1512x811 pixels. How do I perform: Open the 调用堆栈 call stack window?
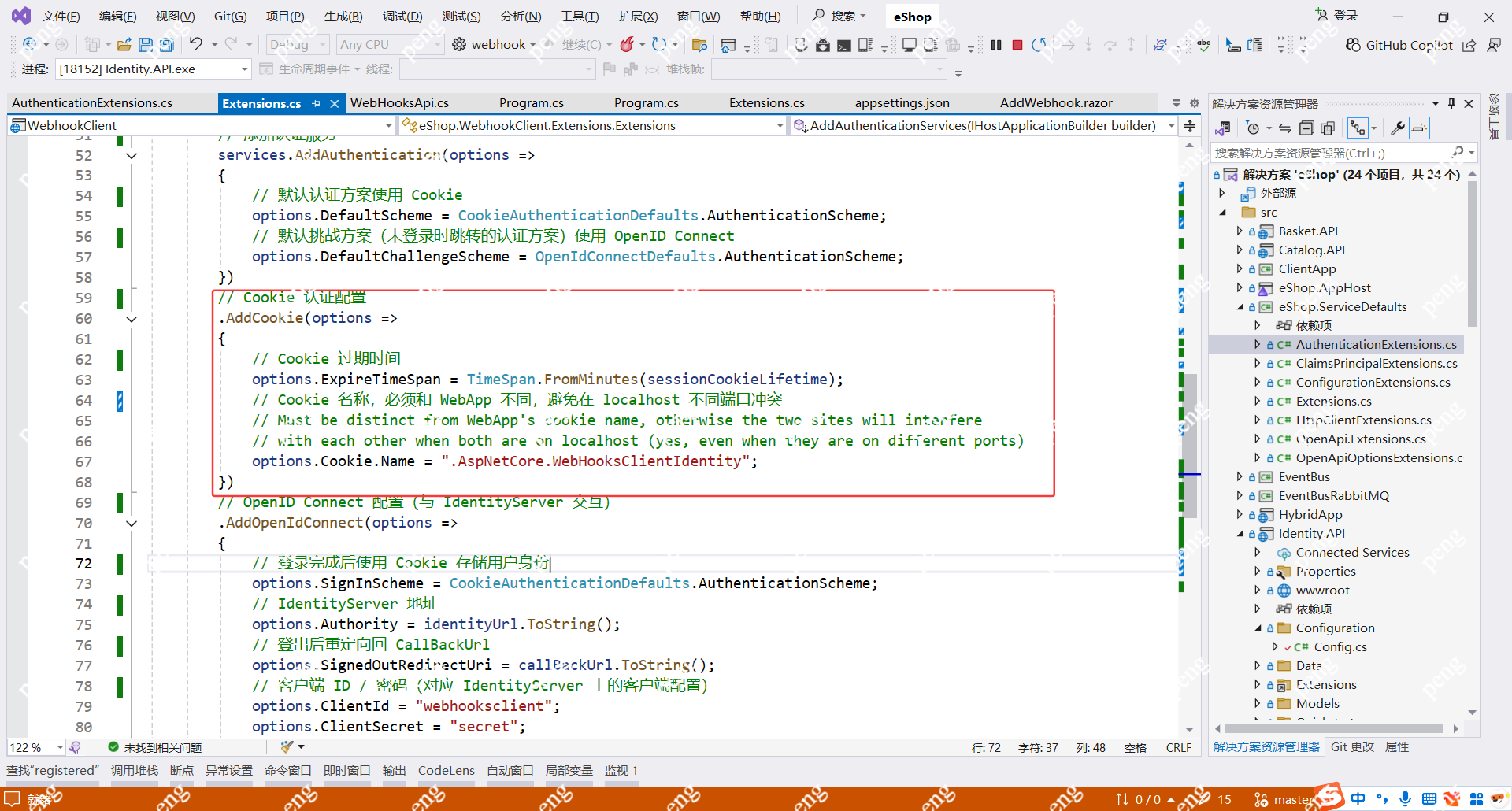click(135, 771)
